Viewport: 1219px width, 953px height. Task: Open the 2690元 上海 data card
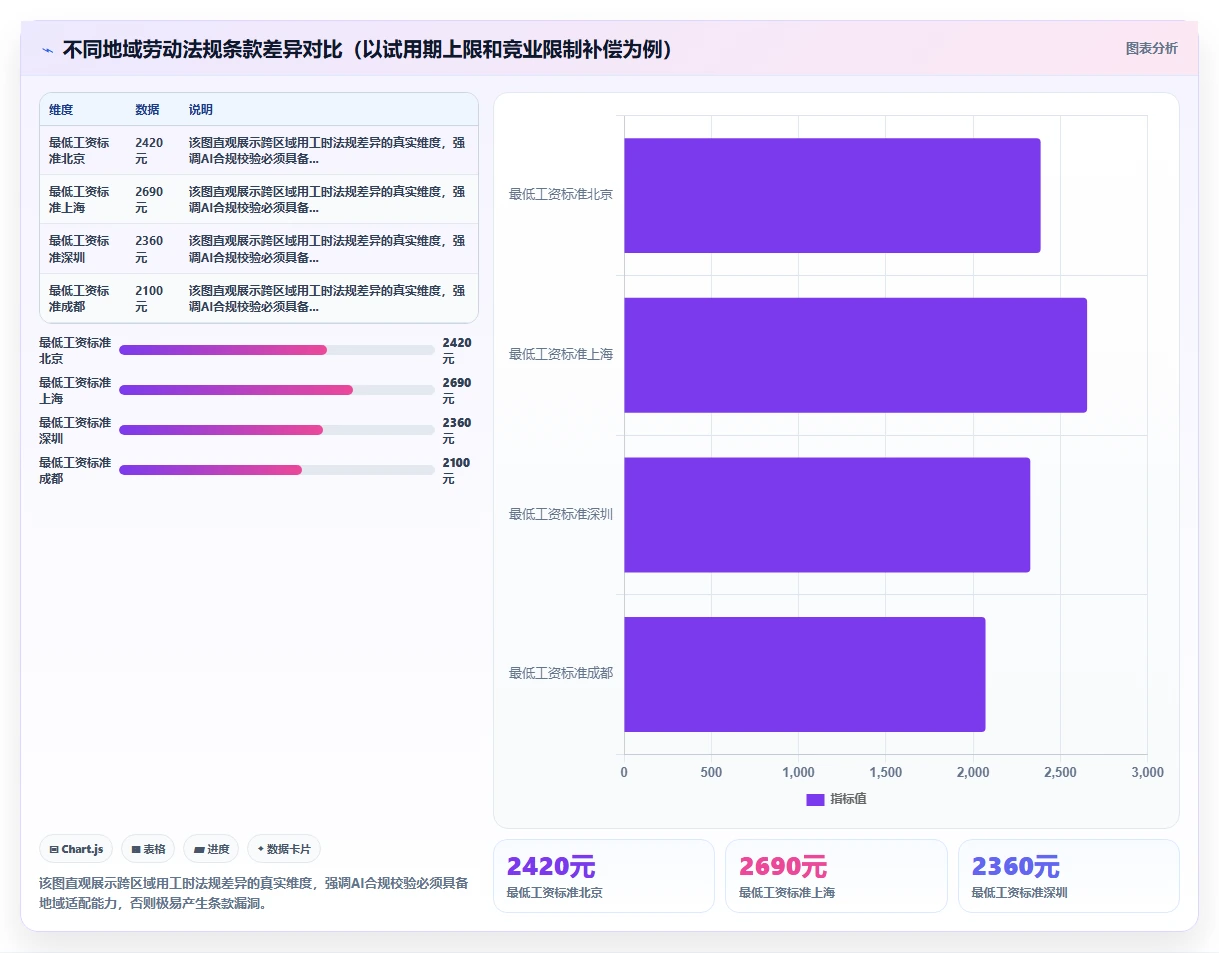click(x=836, y=876)
